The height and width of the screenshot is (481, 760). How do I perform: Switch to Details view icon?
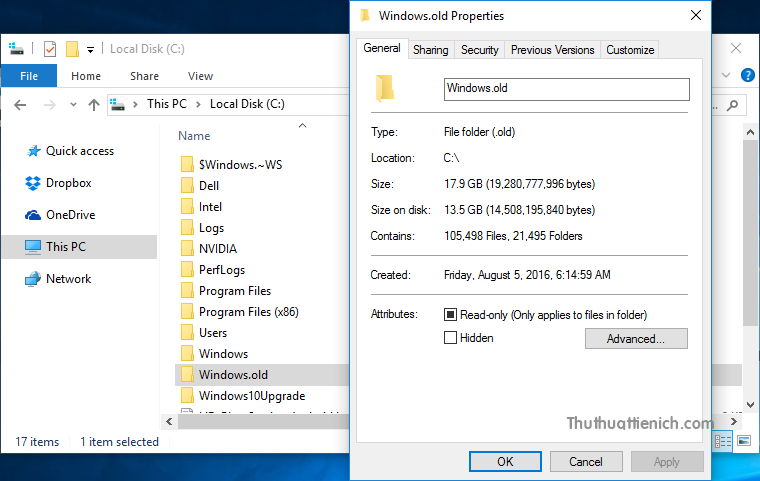(723, 441)
